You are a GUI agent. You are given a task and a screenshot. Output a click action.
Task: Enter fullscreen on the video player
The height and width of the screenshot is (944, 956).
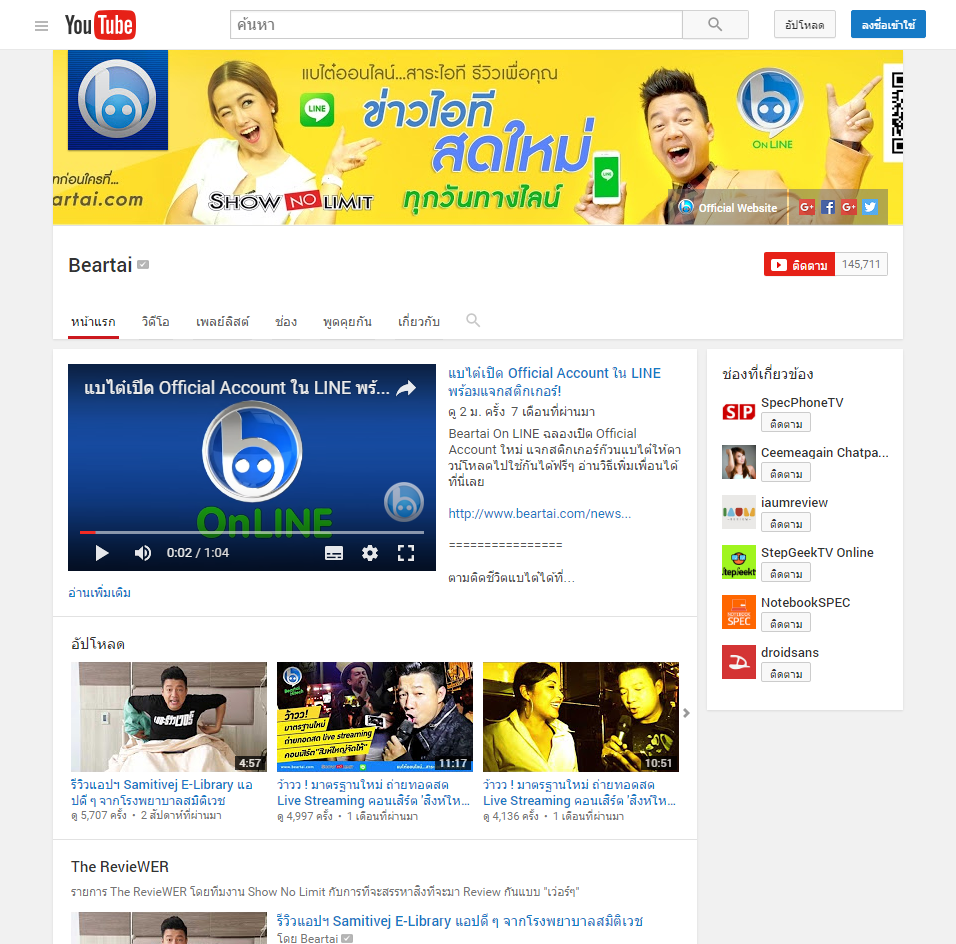406,553
